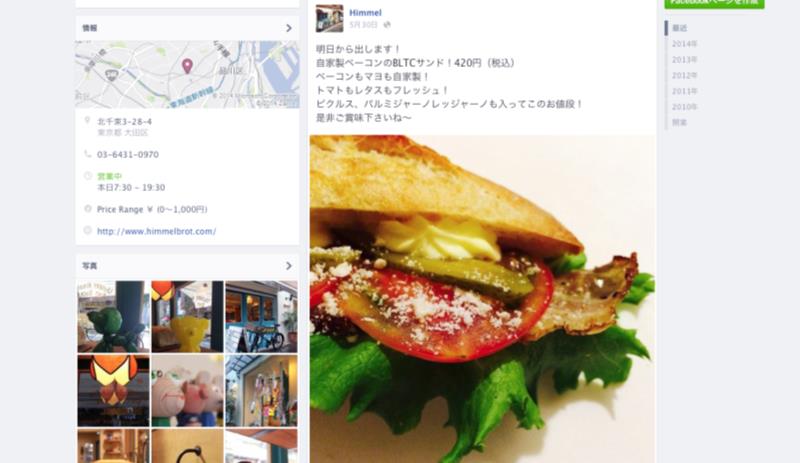The width and height of the screenshot is (800, 463).
Task: Open the Himmel page name link
Action: [x=365, y=13]
